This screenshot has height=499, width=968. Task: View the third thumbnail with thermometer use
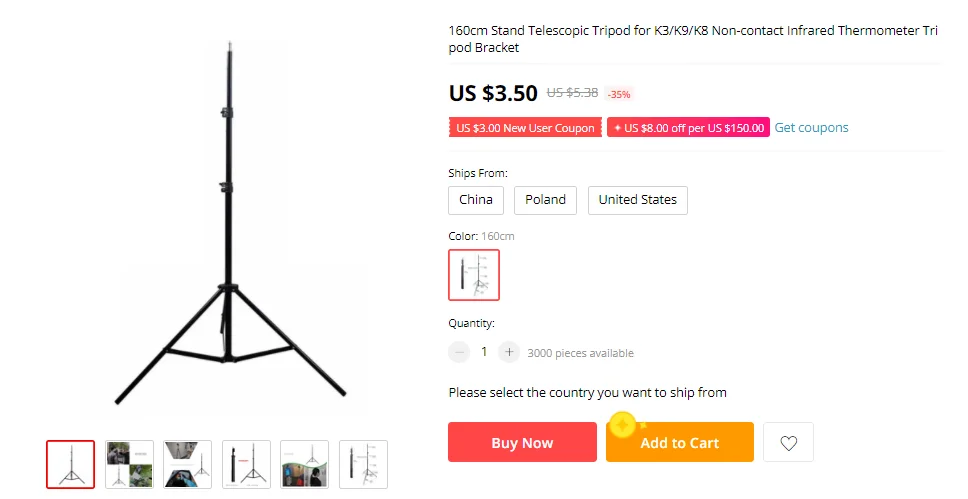[x=188, y=465]
